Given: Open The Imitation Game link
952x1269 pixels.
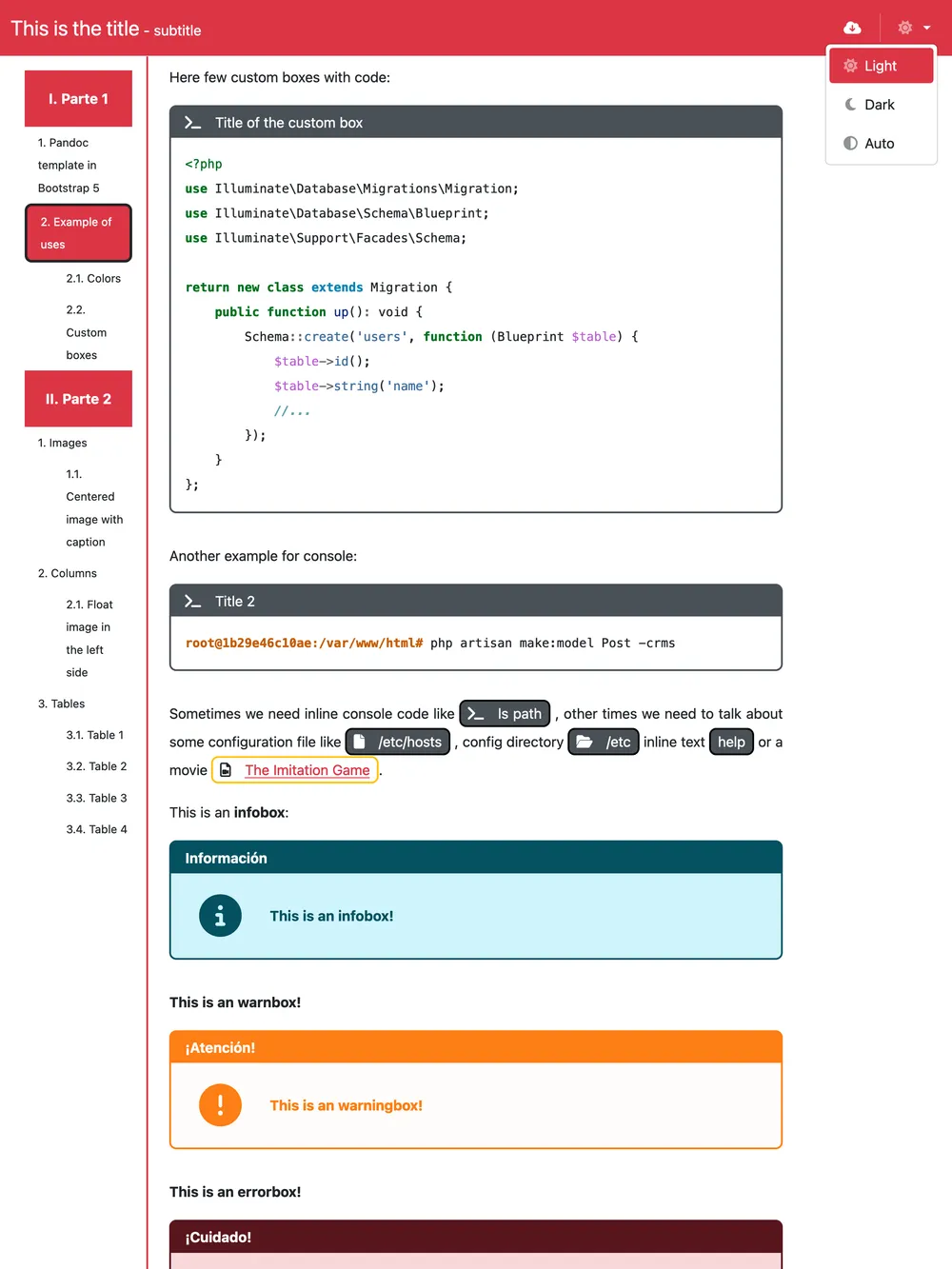Looking at the screenshot, I should click(307, 770).
